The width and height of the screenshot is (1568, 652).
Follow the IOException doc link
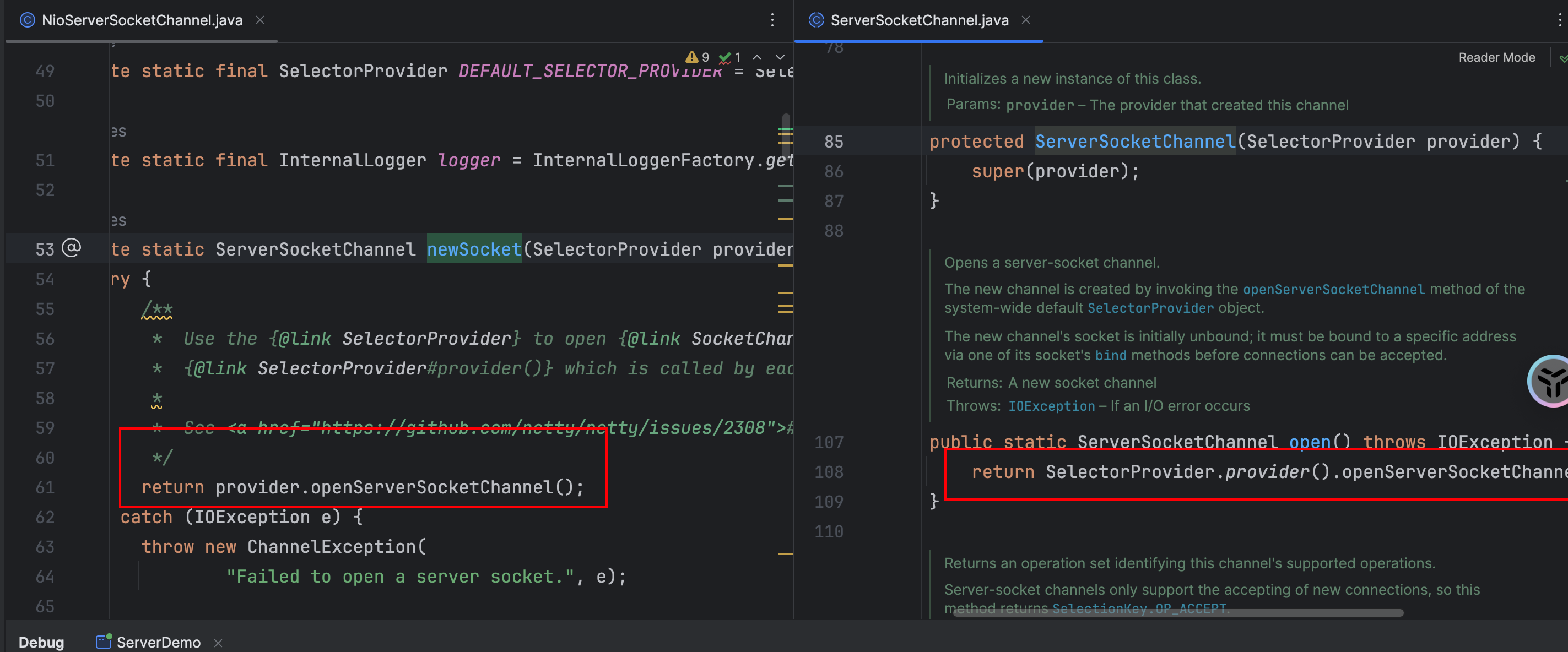(x=1051, y=406)
